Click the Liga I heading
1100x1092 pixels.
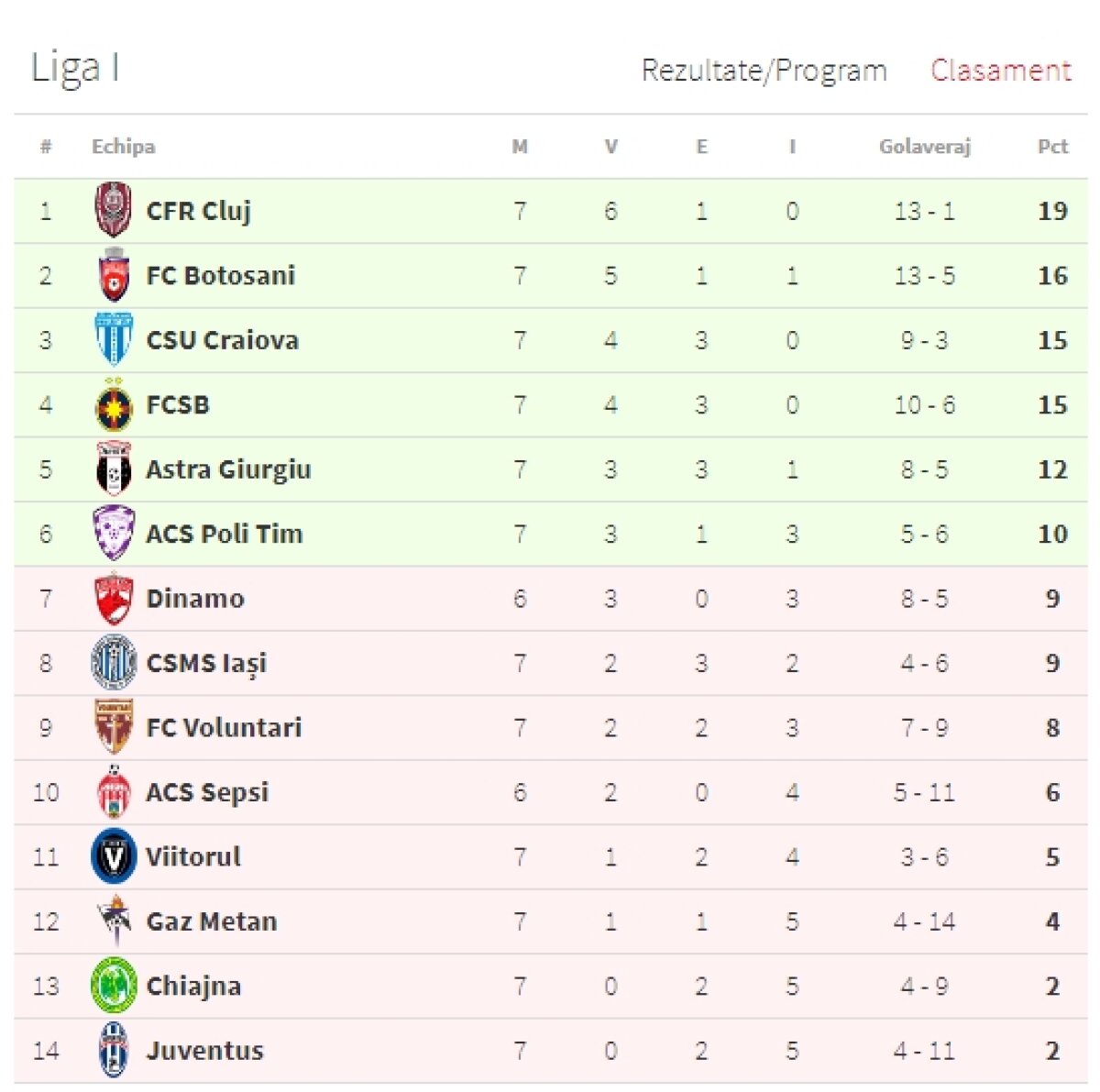(75, 68)
